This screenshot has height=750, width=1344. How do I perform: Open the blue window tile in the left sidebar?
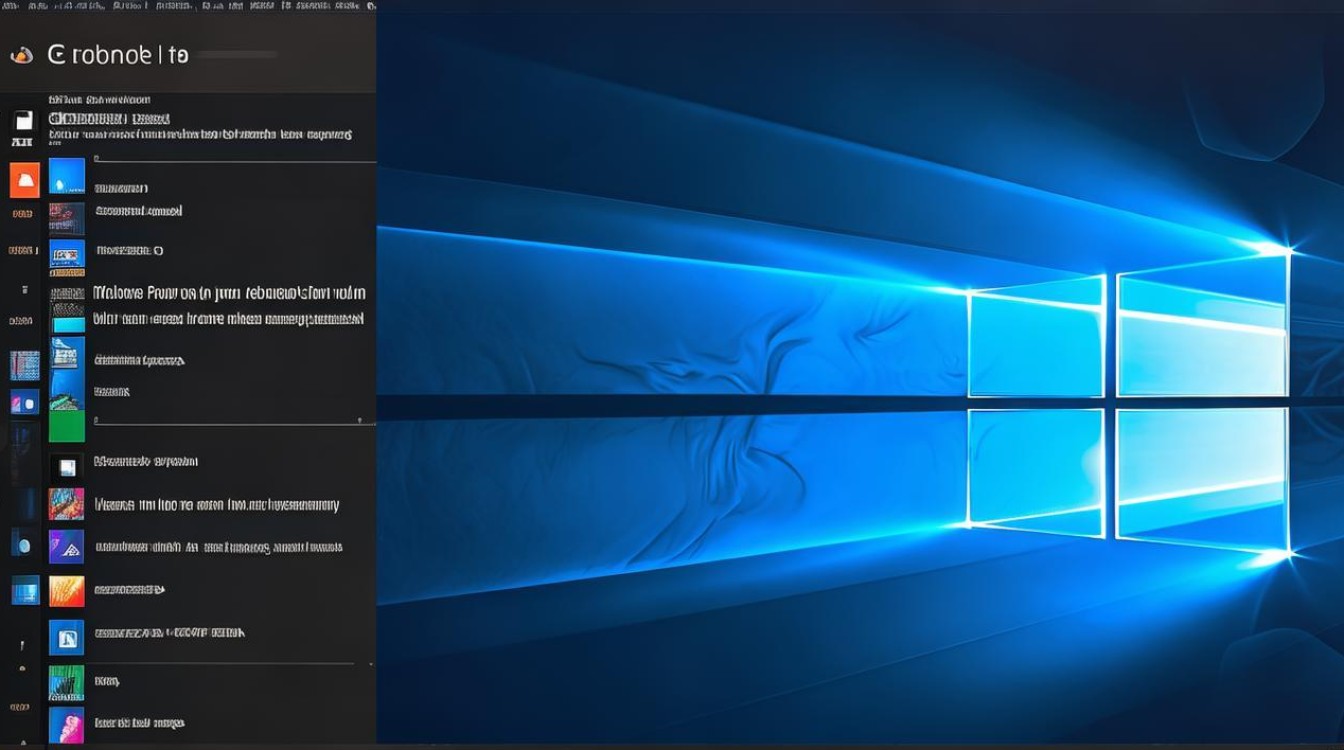25,590
